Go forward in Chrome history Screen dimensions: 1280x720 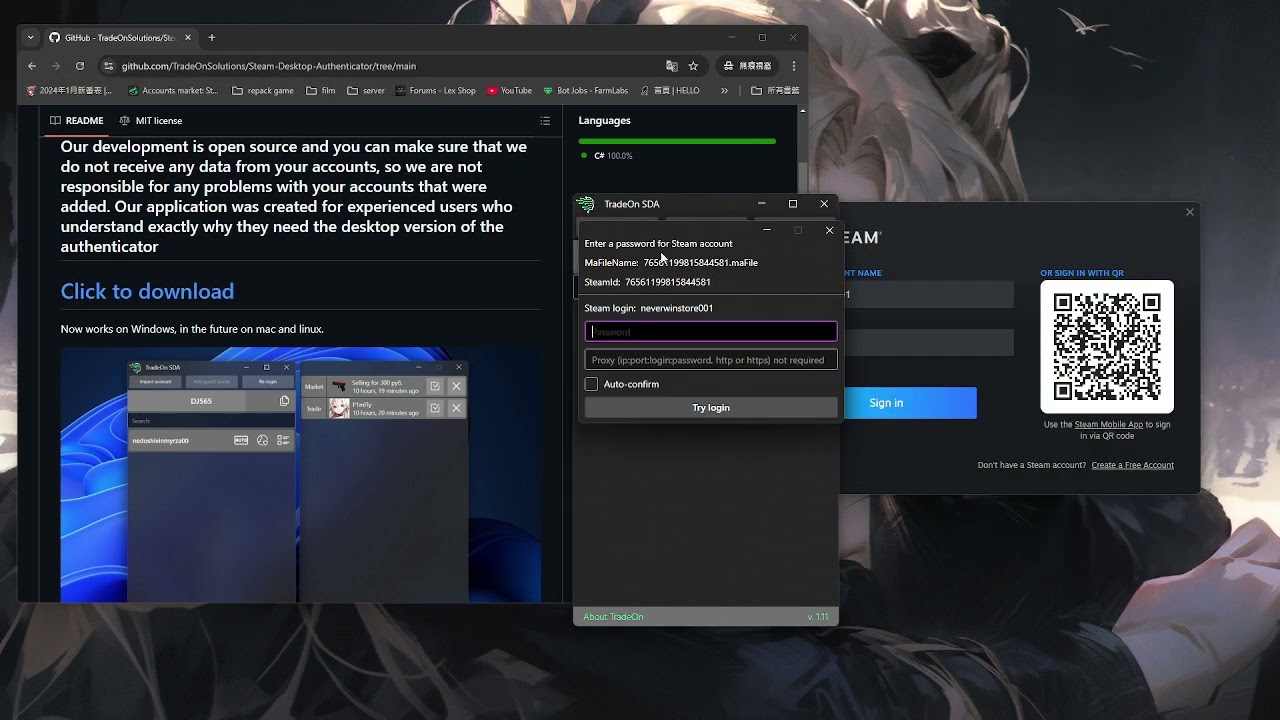click(x=56, y=66)
